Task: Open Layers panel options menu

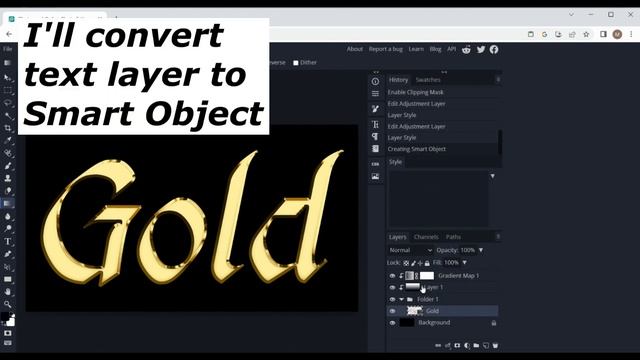Action: coord(498,237)
